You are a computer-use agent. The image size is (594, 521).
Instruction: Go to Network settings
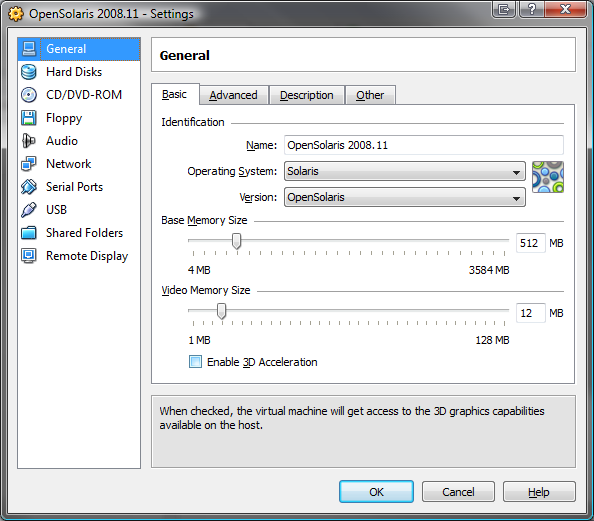(79, 164)
